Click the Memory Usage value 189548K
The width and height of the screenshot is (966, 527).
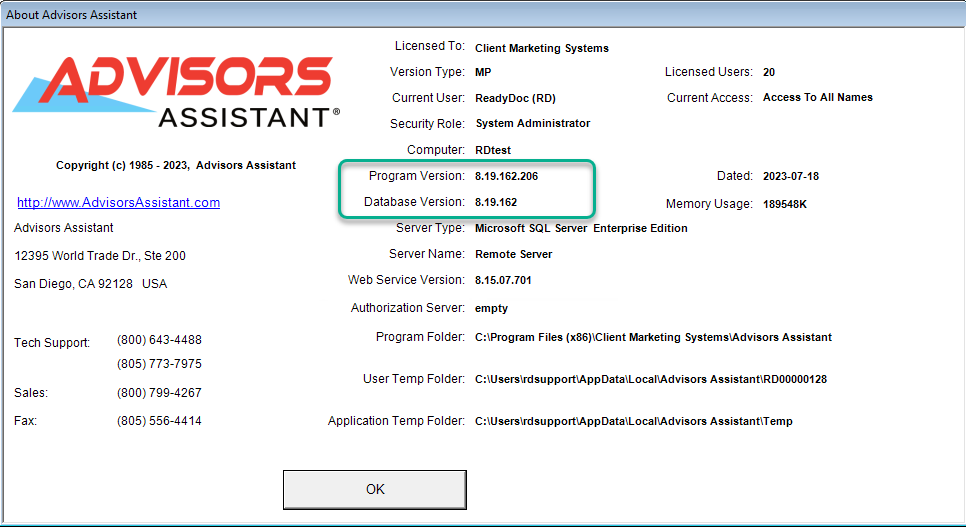785,204
